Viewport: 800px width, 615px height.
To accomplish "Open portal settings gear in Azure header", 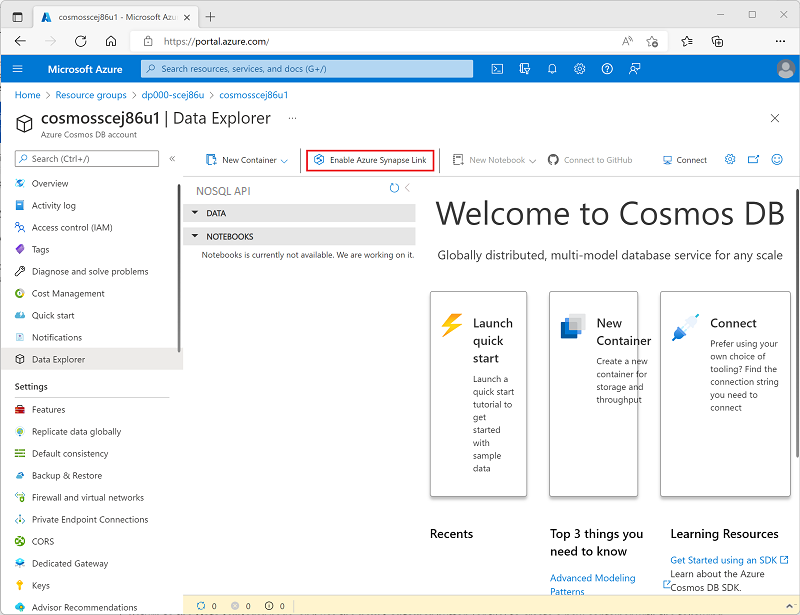I will pyautogui.click(x=580, y=69).
